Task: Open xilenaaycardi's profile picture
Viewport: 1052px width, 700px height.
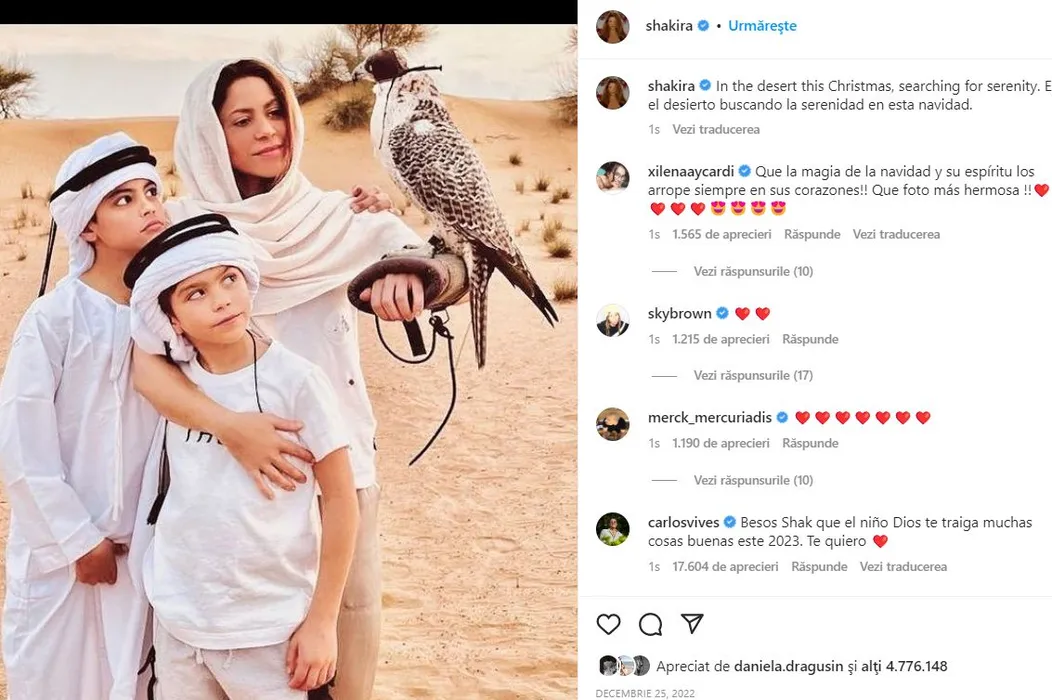Action: tap(613, 178)
